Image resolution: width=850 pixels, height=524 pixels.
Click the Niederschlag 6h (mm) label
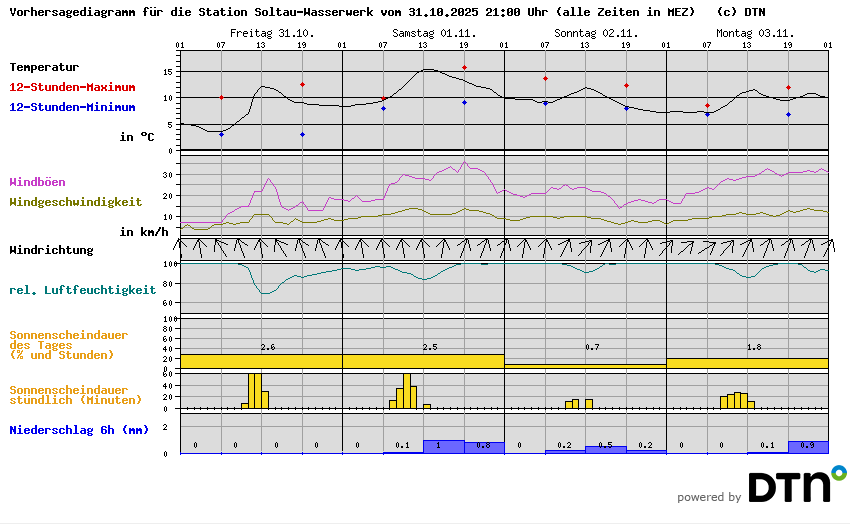pyautogui.click(x=78, y=430)
